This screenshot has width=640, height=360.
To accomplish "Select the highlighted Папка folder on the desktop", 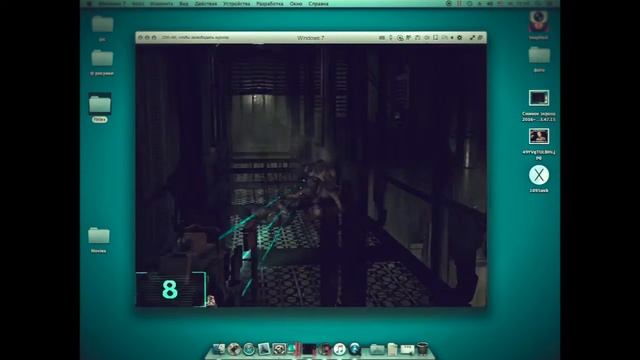I will point(100,104).
